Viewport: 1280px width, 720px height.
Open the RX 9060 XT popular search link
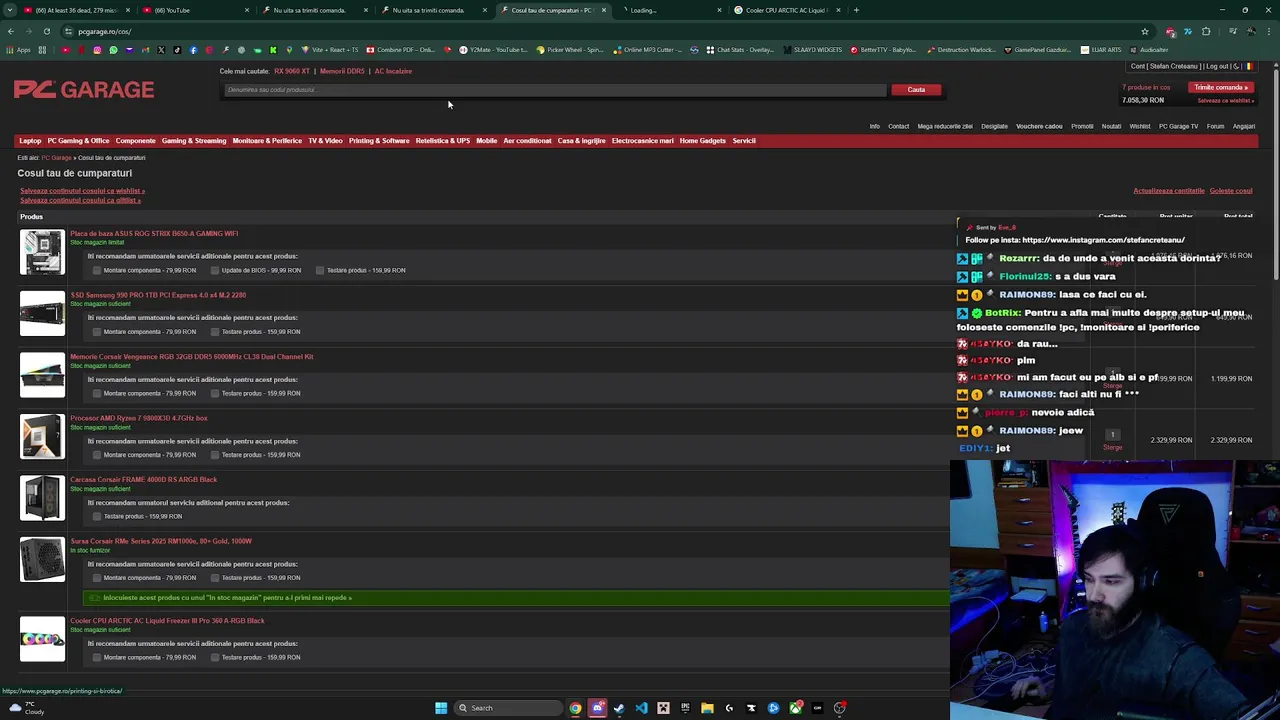[292, 71]
